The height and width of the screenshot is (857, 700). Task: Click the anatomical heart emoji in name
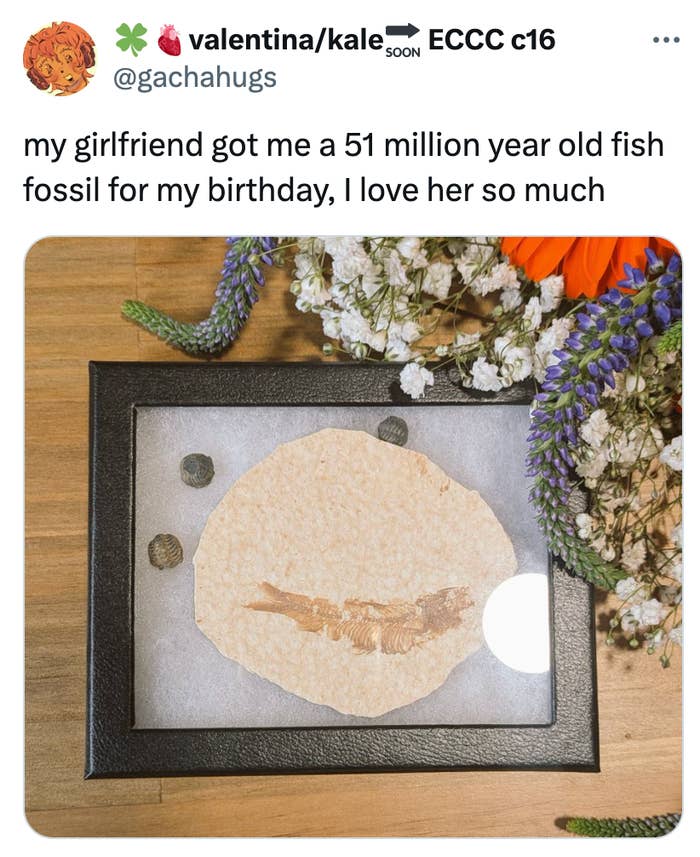point(170,40)
